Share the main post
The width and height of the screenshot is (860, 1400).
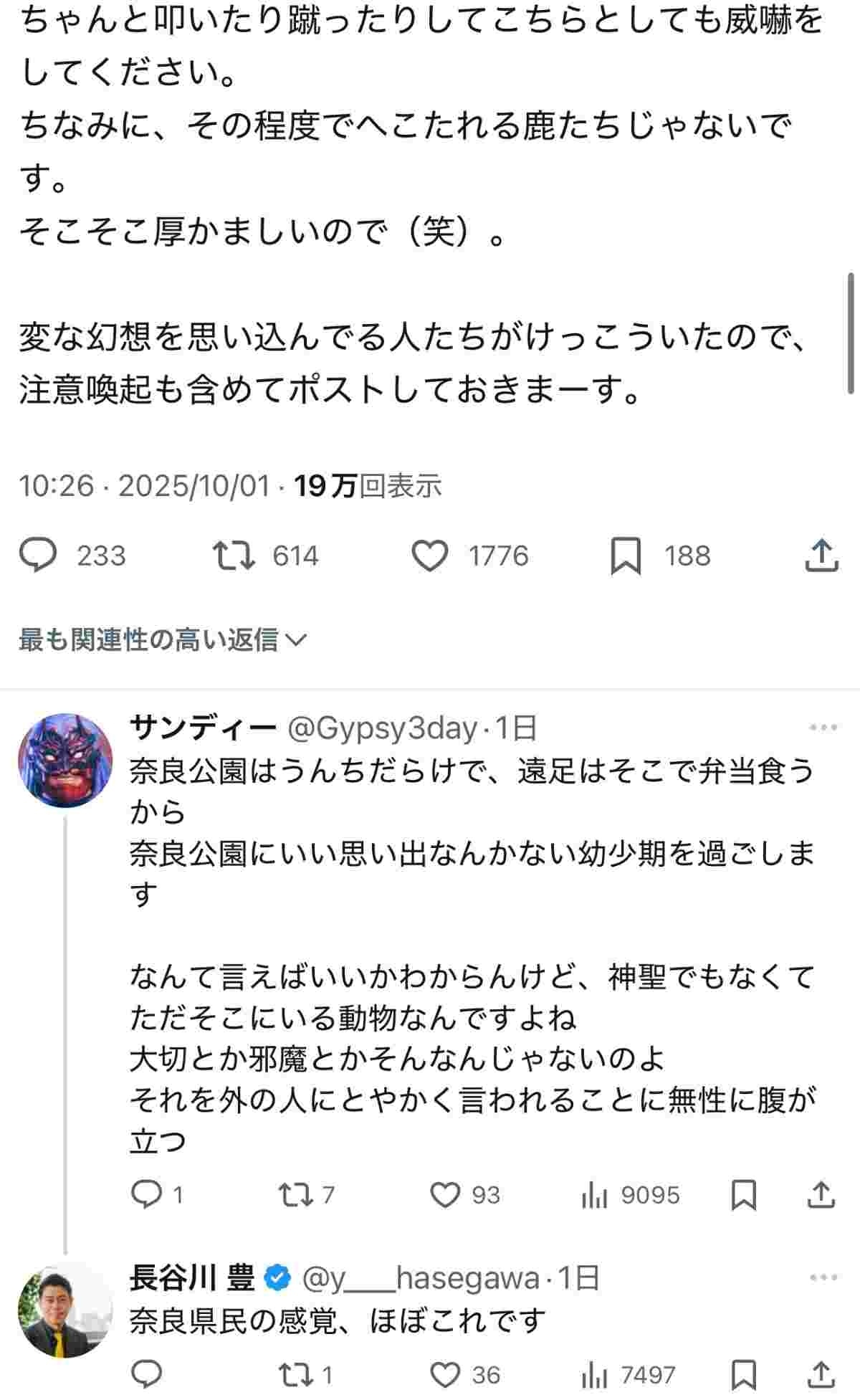click(821, 556)
